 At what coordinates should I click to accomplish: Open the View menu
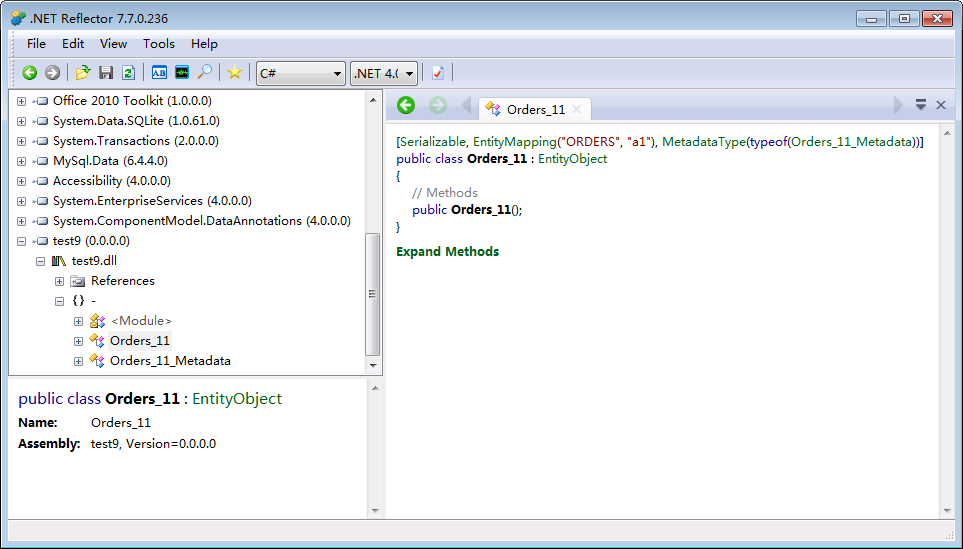113,44
